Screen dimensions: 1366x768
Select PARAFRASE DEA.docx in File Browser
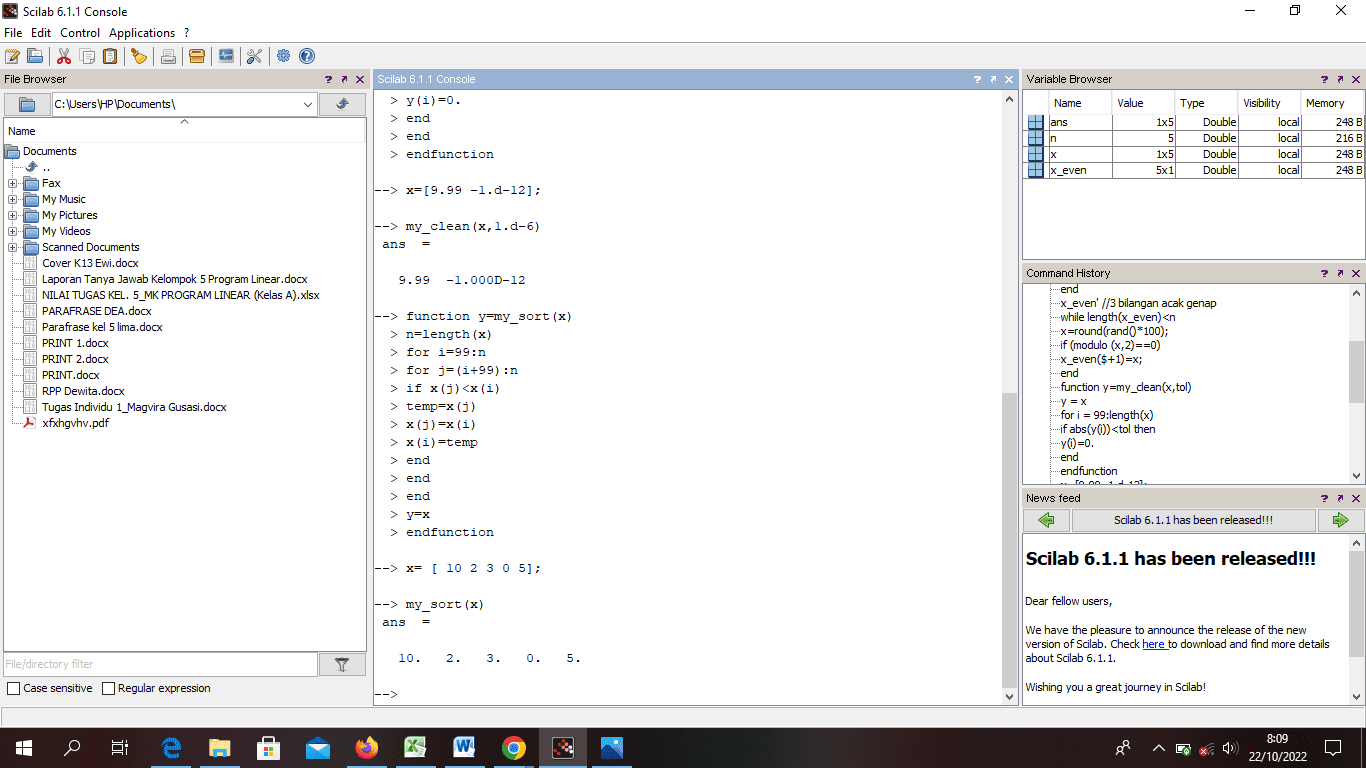pyautogui.click(x=96, y=312)
